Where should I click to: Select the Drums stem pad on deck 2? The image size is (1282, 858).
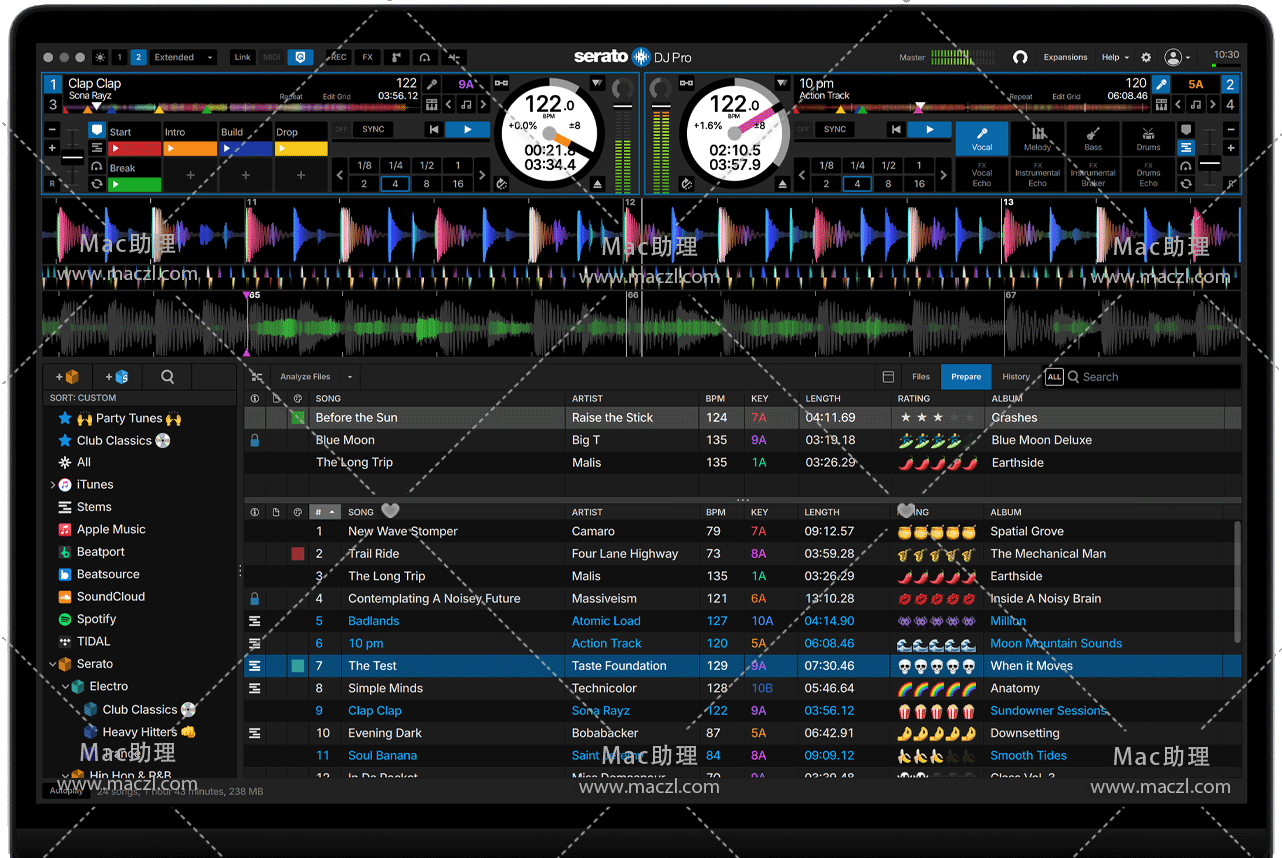pyautogui.click(x=1148, y=138)
